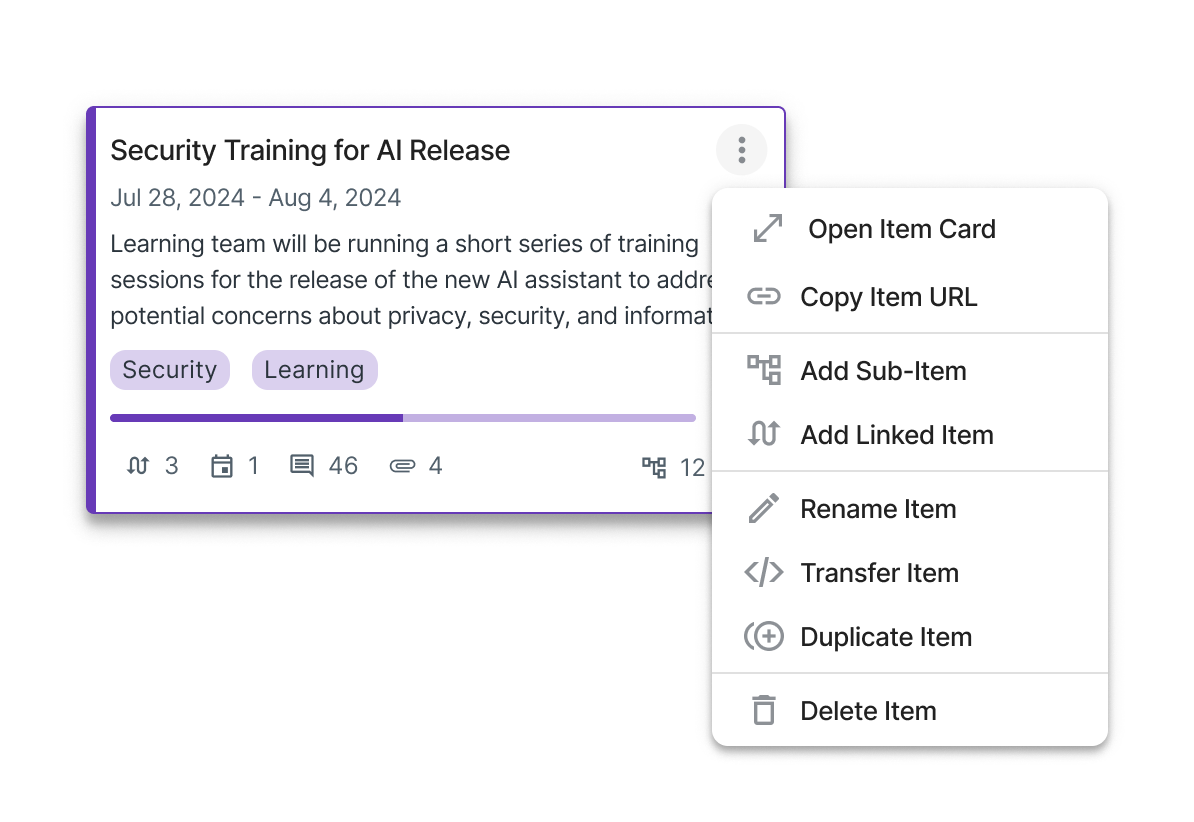The image size is (1194, 822).
Task: Click the three-dot more options button
Action: [x=741, y=151]
